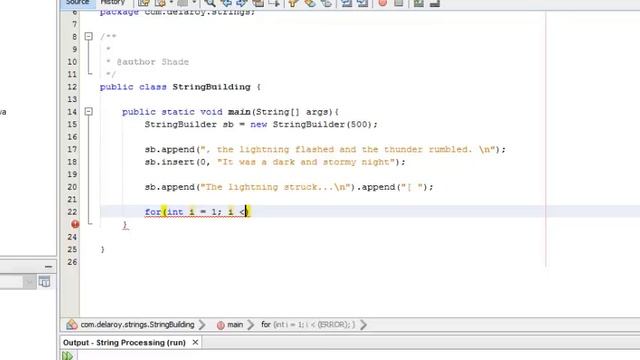The image size is (640, 360).
Task: Click the class icon in breadcrumb bar
Action: click(x=72, y=324)
